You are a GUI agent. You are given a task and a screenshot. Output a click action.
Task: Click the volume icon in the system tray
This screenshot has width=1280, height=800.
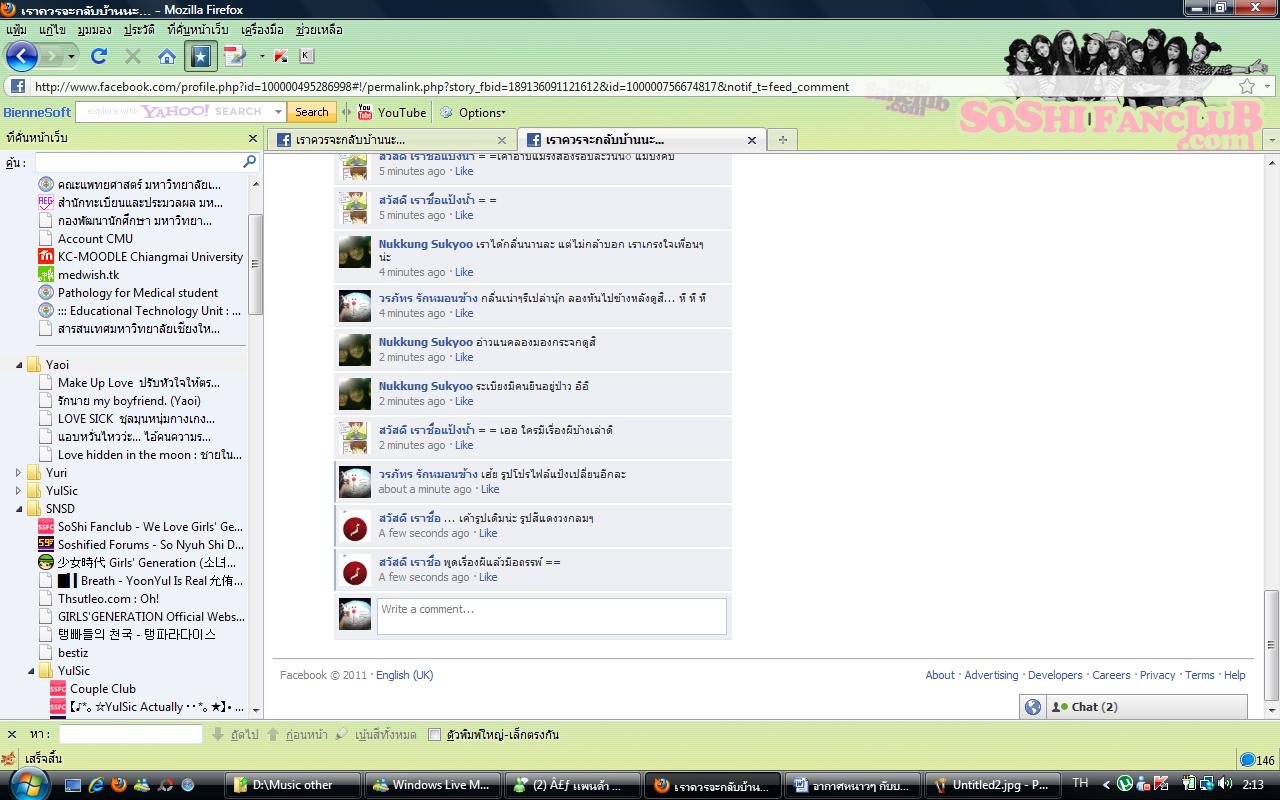(1223, 785)
